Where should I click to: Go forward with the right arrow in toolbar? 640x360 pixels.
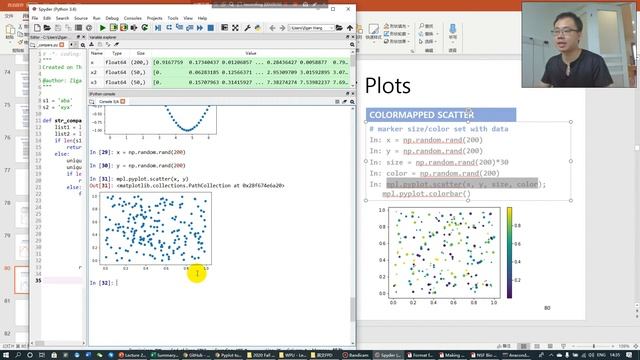[282, 28]
